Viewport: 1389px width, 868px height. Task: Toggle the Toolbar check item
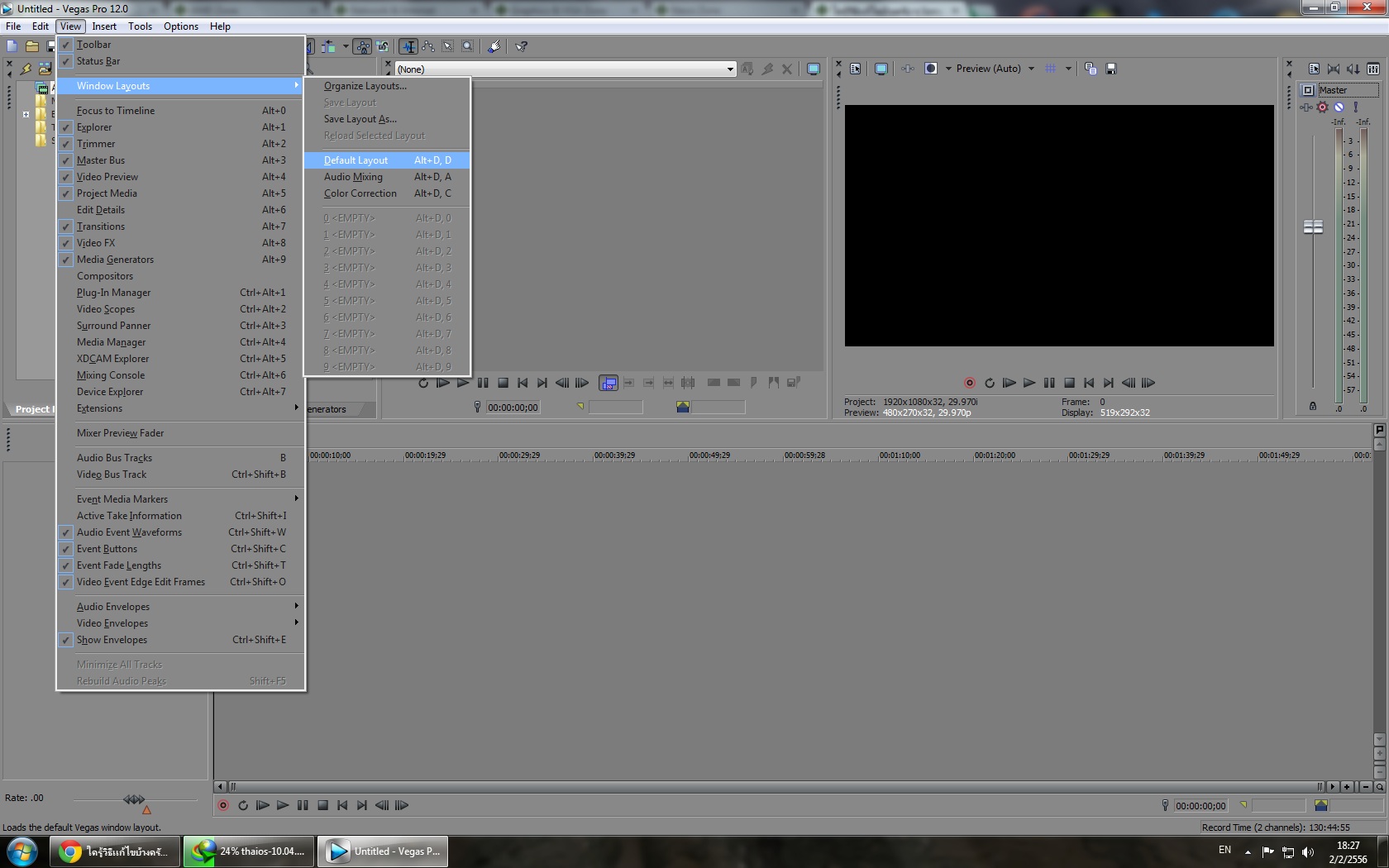[x=180, y=45]
